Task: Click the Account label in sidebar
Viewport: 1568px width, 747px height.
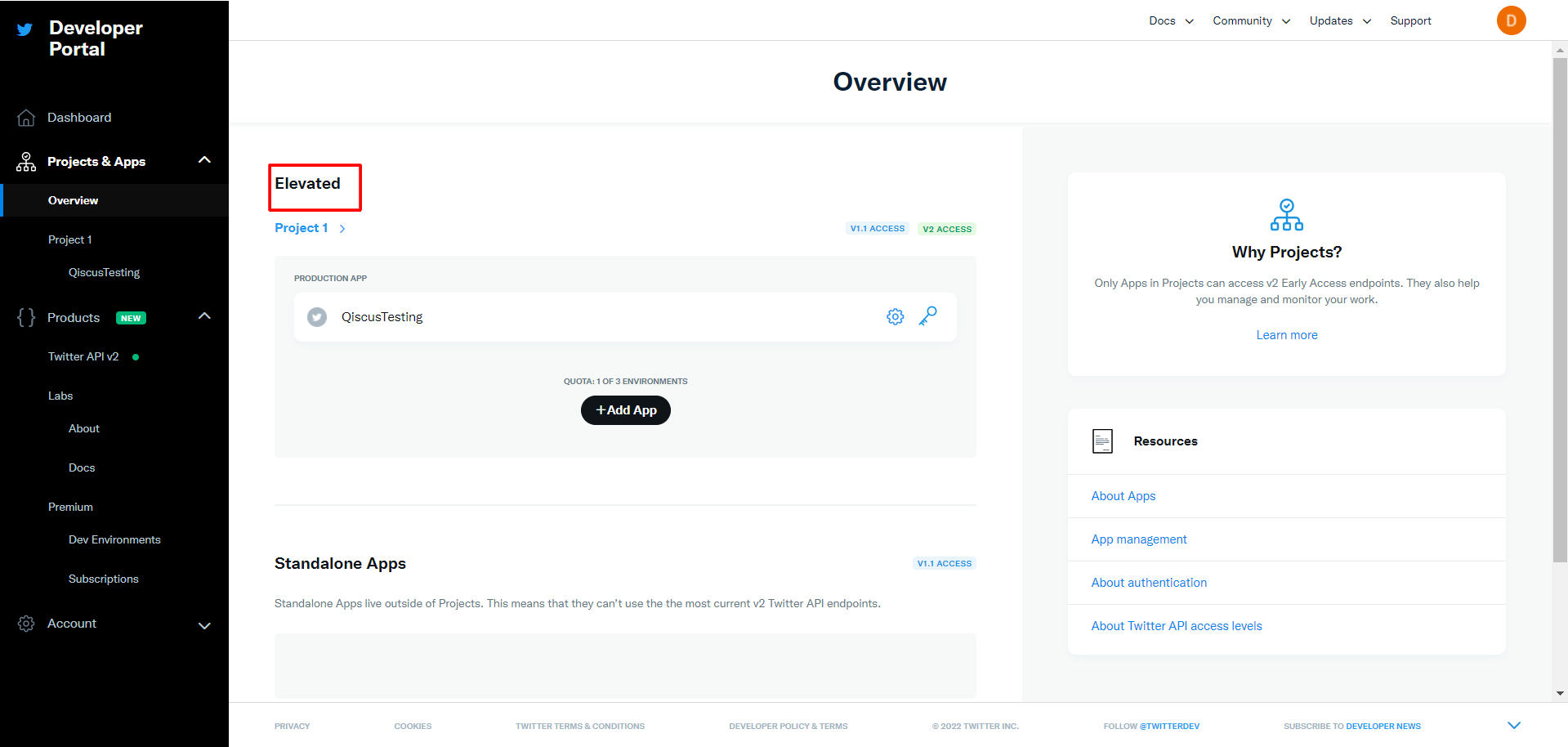Action: (x=72, y=624)
